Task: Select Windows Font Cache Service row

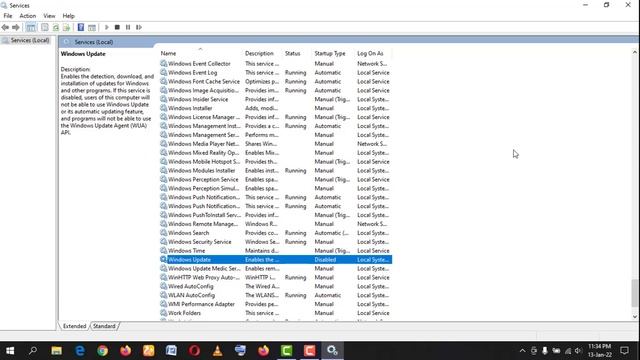Action: pyautogui.click(x=276, y=82)
